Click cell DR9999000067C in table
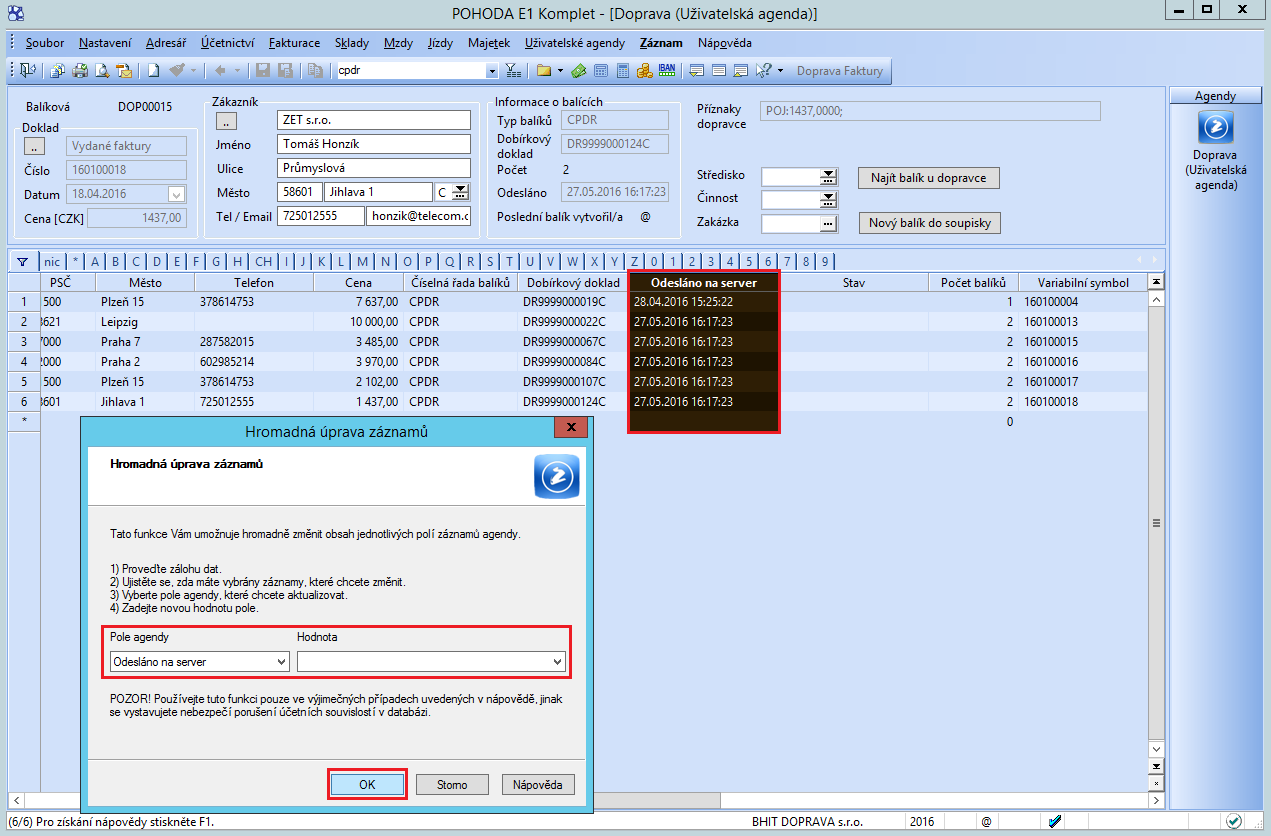The image size is (1271, 836). point(573,342)
